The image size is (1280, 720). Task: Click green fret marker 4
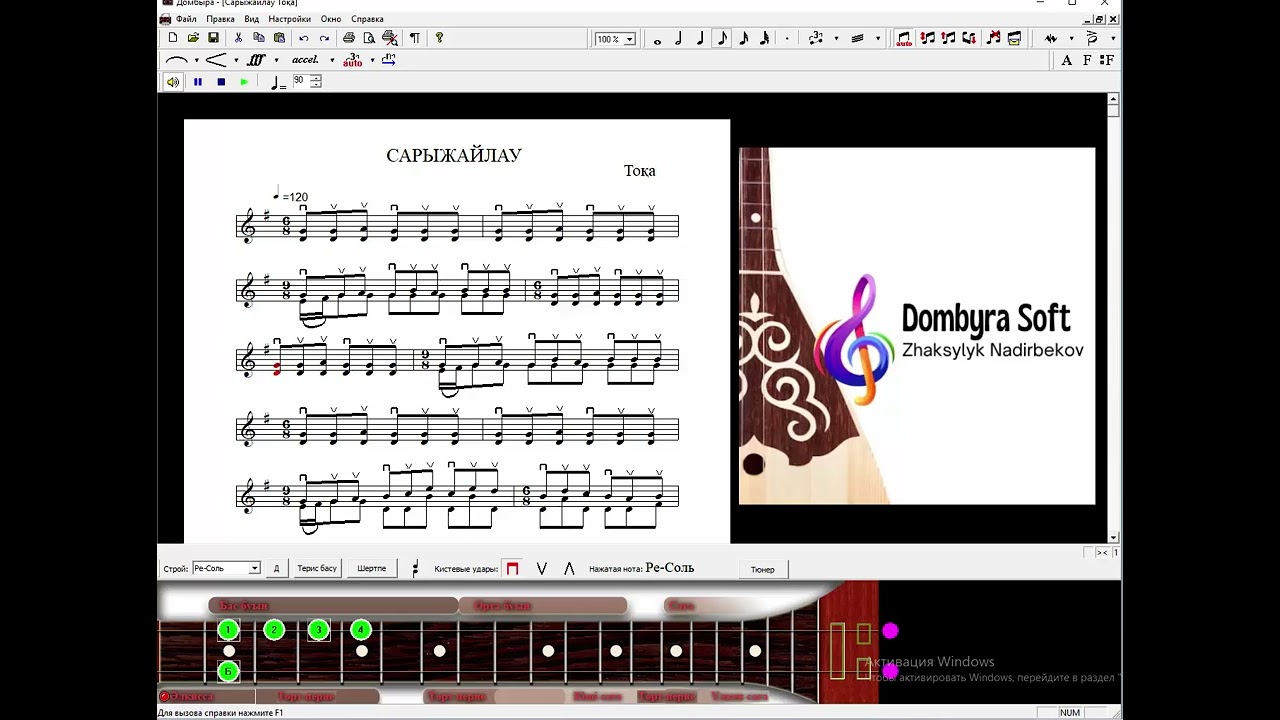[361, 629]
